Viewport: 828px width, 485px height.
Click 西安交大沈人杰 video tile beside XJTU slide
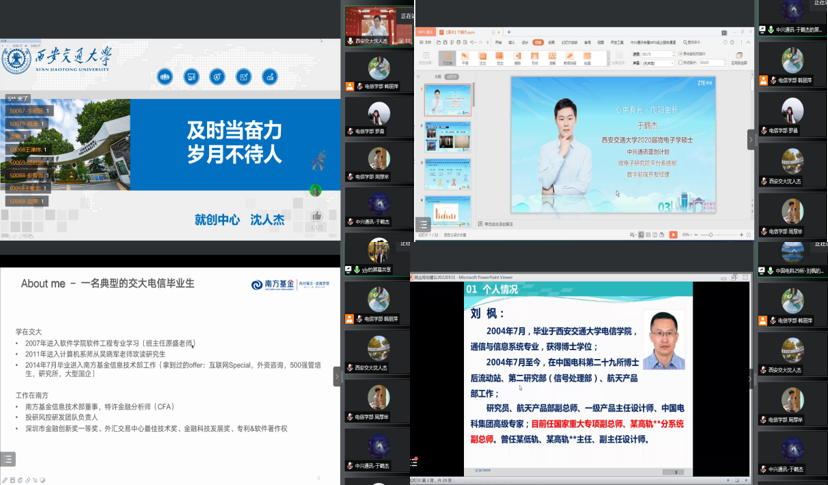point(378,26)
